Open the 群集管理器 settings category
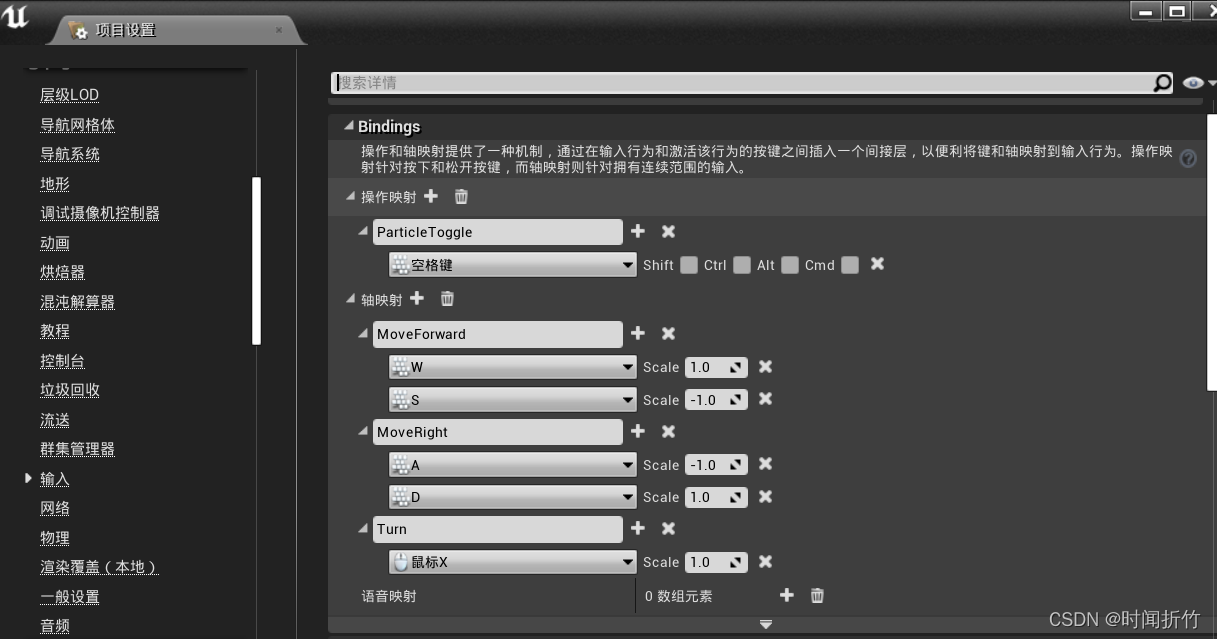This screenshot has height=639, width=1217. click(77, 449)
